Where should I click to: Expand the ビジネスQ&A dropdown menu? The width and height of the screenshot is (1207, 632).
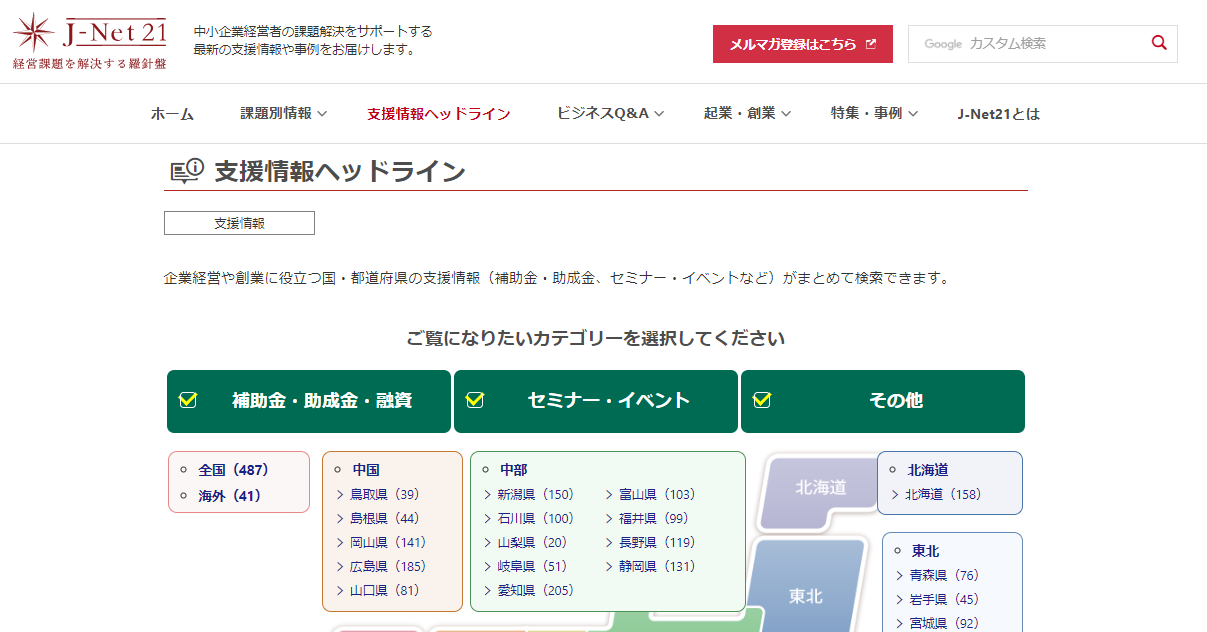point(610,114)
